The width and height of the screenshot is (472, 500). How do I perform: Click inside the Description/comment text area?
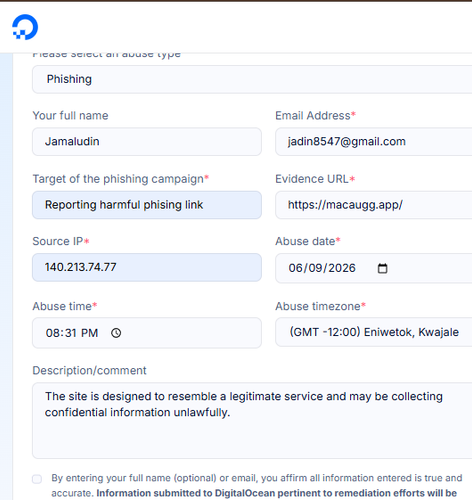click(252, 420)
